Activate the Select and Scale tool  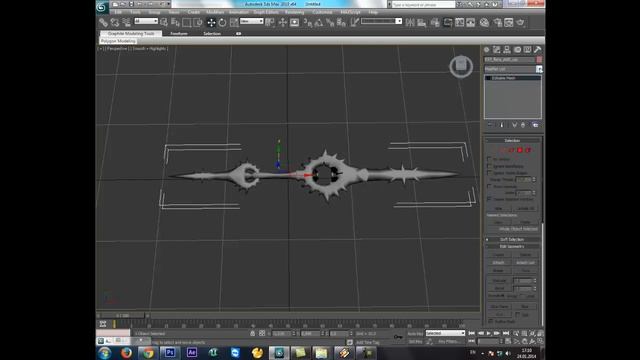234,22
